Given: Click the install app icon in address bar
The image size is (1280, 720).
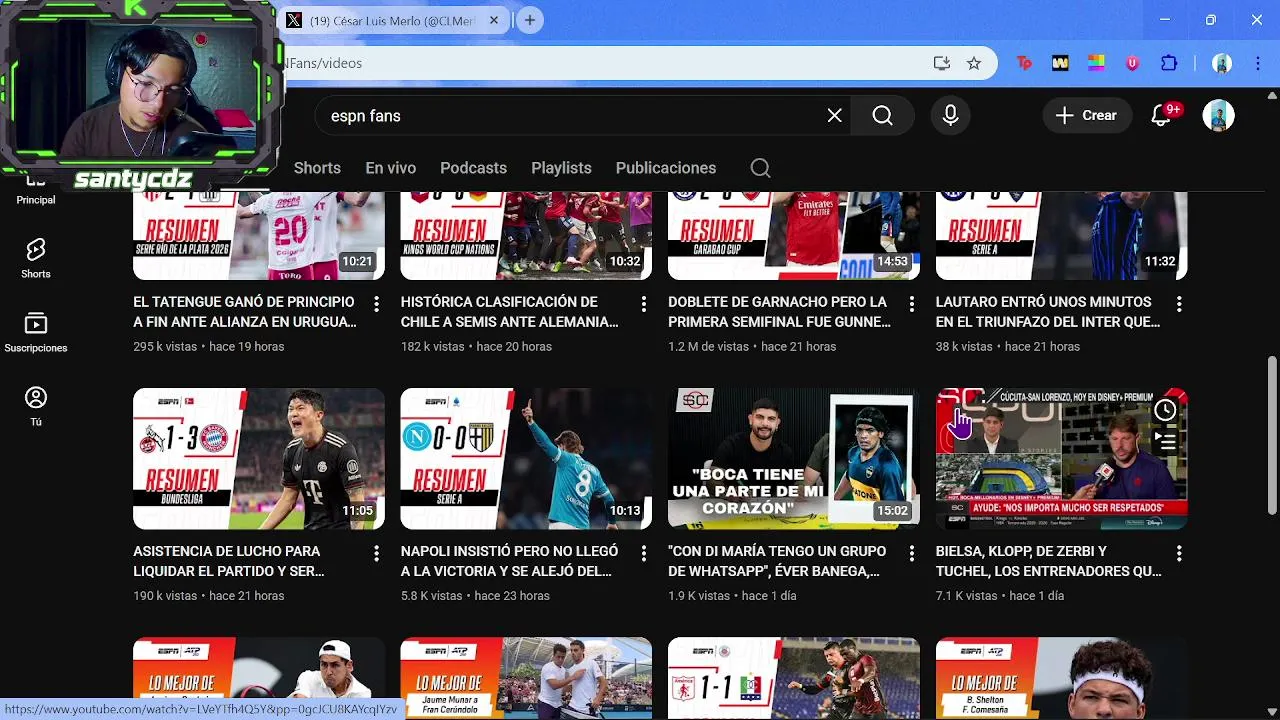Looking at the screenshot, I should tap(941, 63).
